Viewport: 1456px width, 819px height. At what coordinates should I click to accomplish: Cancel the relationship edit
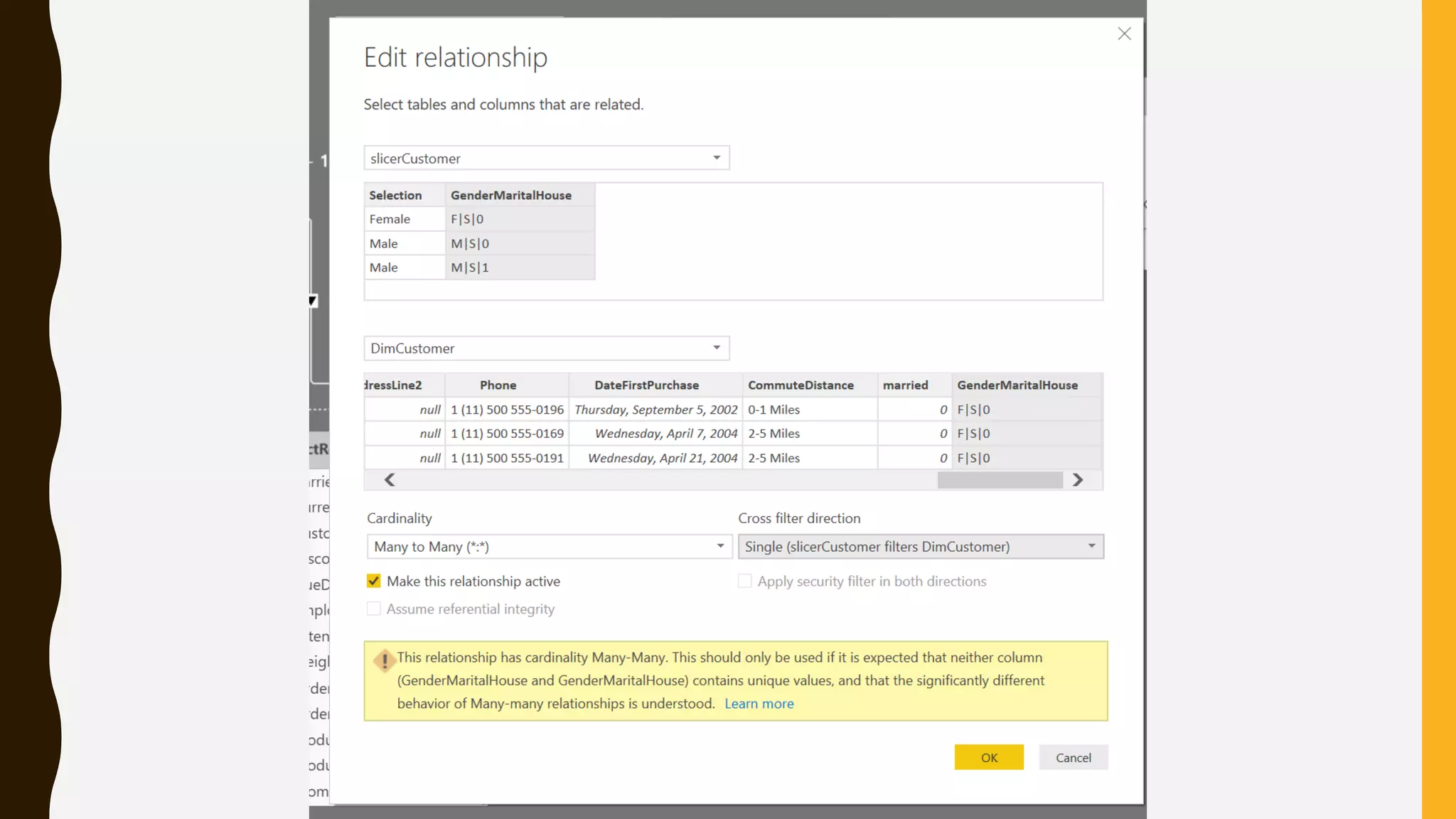tap(1073, 757)
